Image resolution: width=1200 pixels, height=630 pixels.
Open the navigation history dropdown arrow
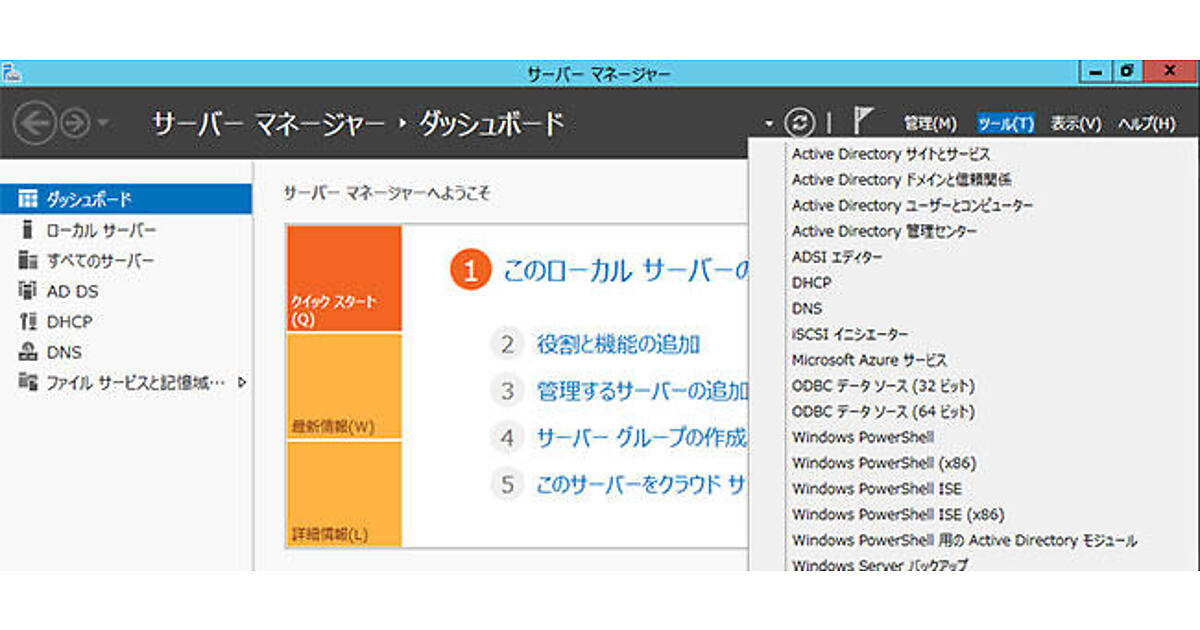(105, 124)
